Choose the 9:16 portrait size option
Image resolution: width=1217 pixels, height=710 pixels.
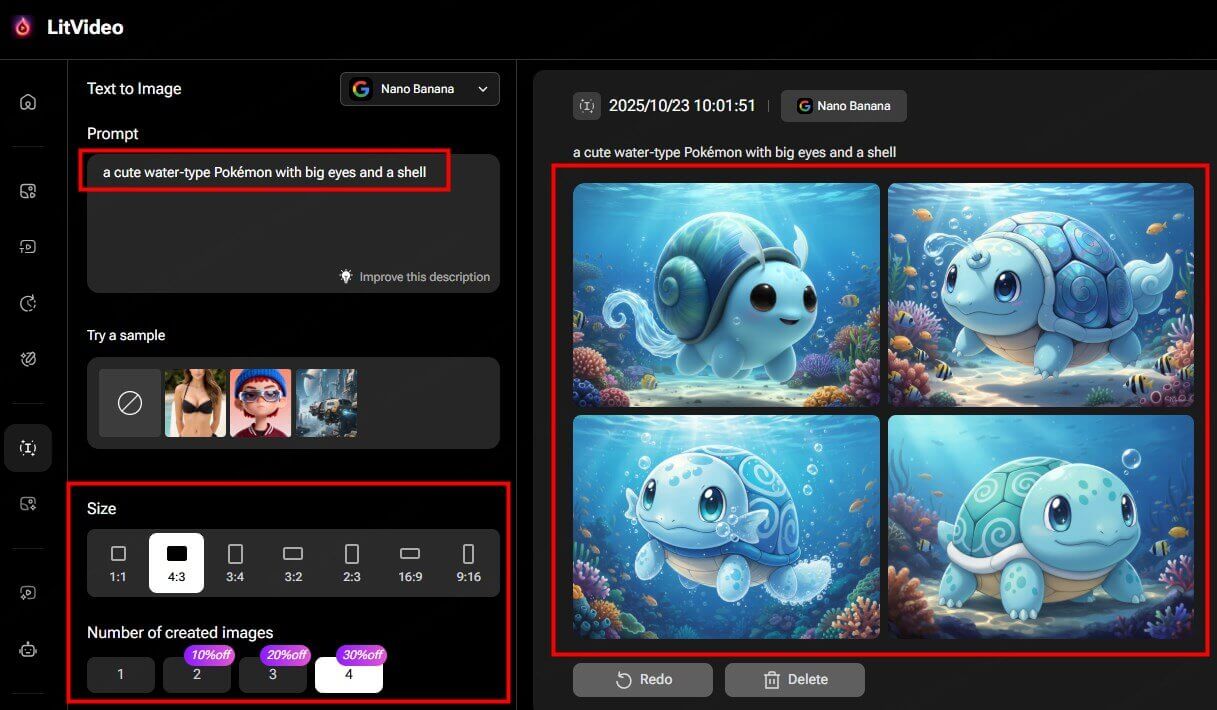point(468,561)
